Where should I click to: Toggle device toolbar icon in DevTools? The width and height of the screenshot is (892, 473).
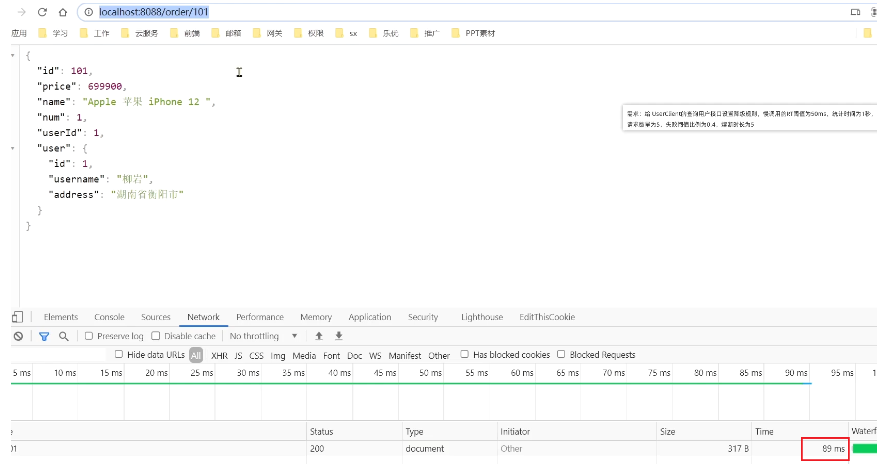[17, 317]
